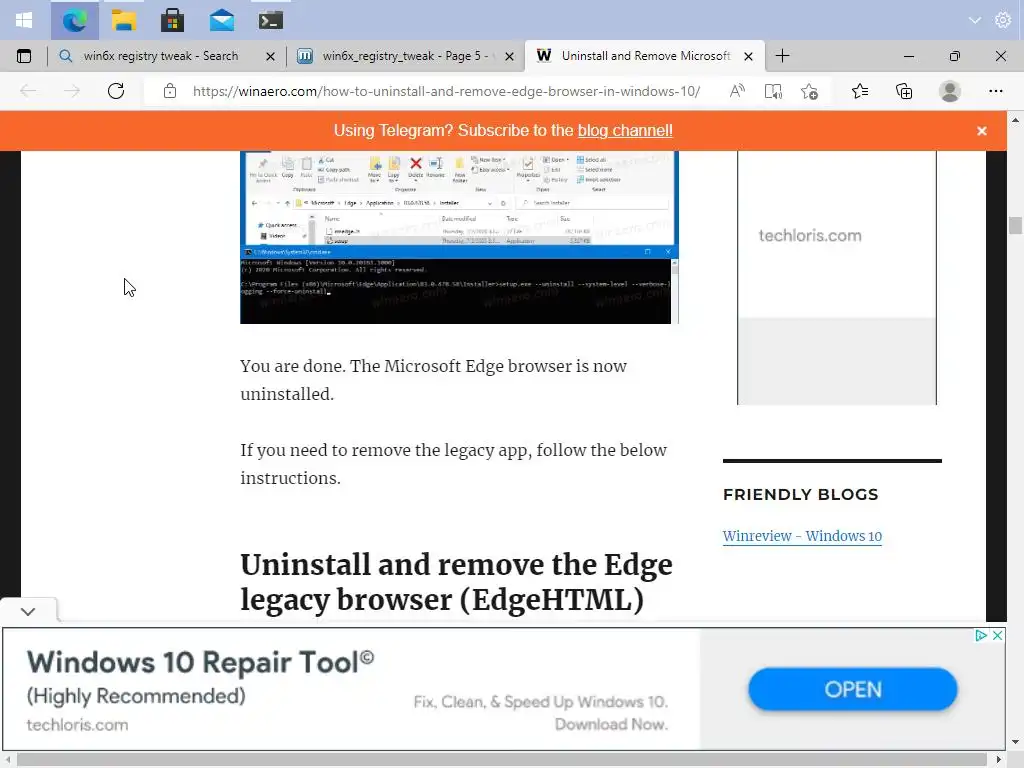Switch to win6x_registry_tweak Page 5 tab
Viewport: 1024px width, 768px height.
coord(406,56)
